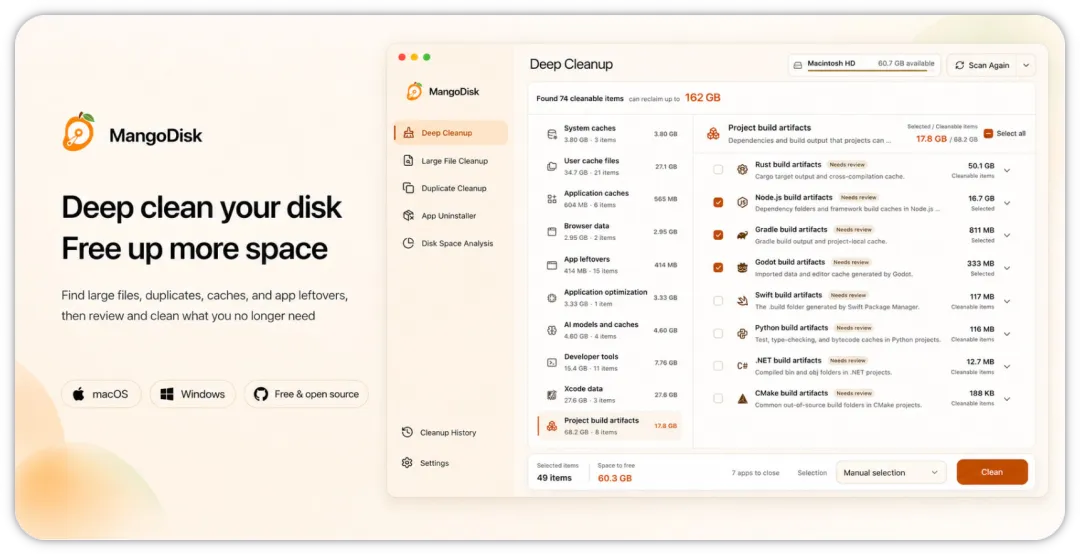Toggle the Select all checkbox
The width and height of the screenshot is (1080, 555).
tap(988, 134)
